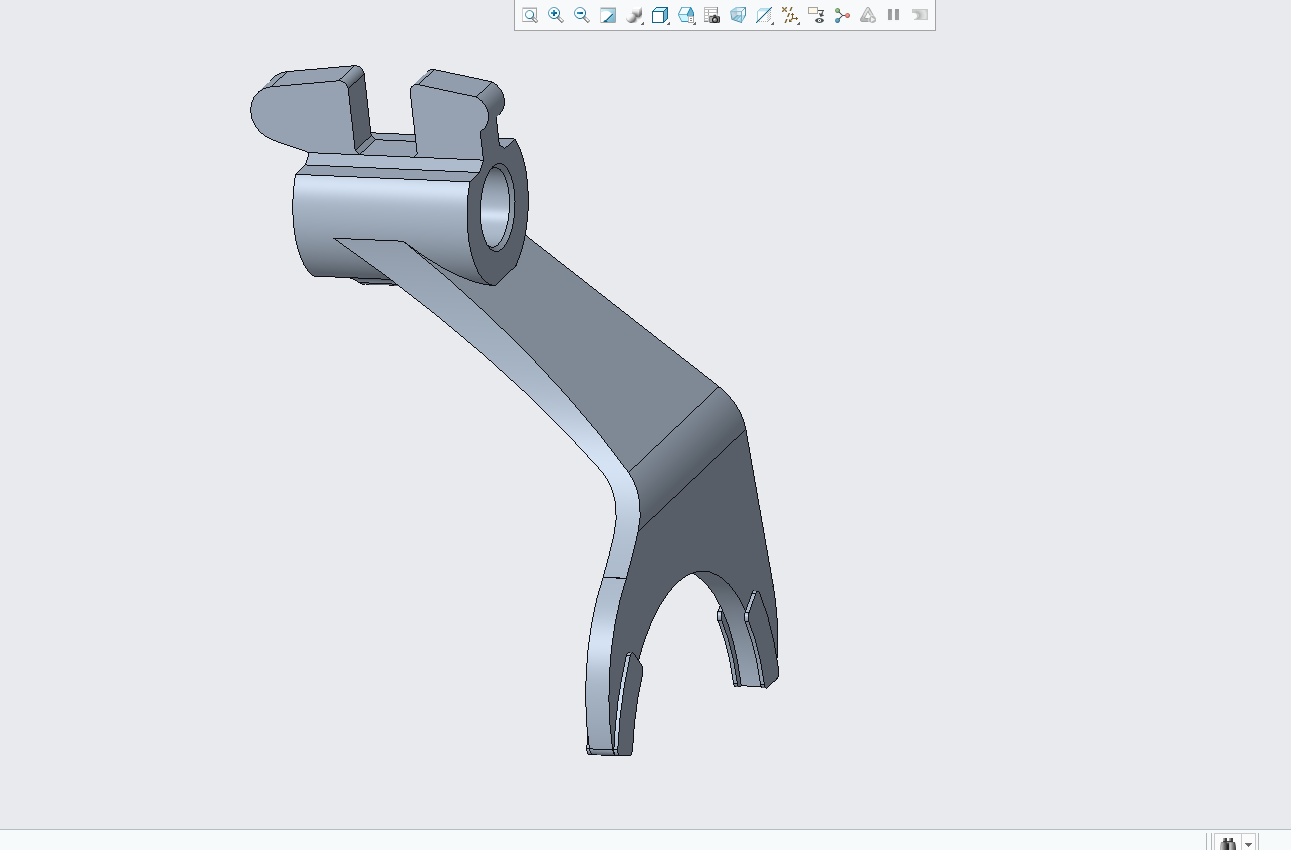Toggle the Annotation Display icon

point(816,15)
